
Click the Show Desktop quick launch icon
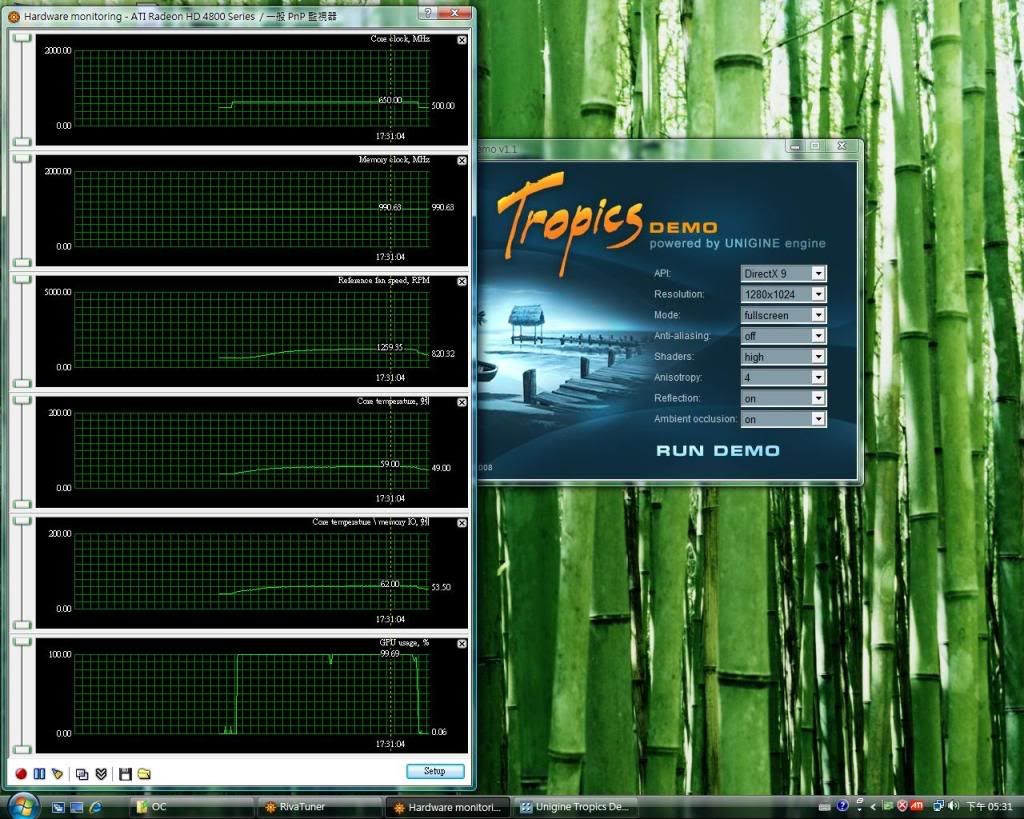click(x=58, y=807)
